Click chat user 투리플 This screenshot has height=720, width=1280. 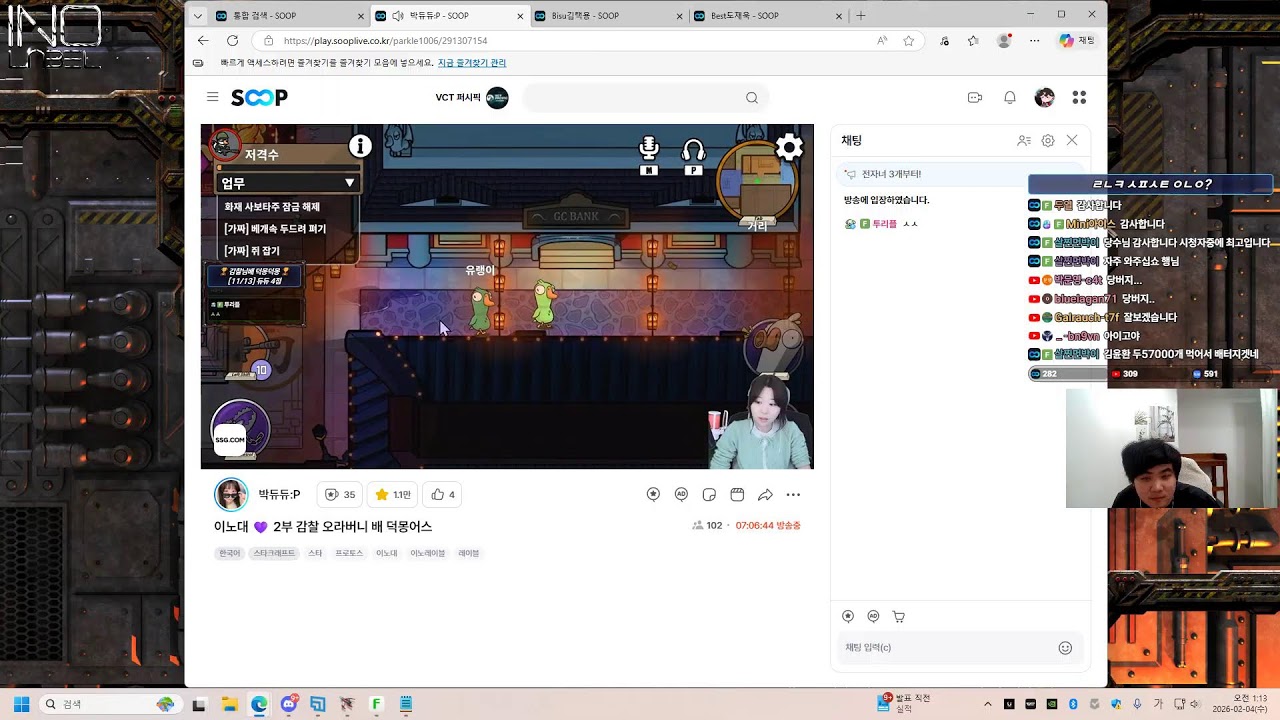click(x=885, y=224)
